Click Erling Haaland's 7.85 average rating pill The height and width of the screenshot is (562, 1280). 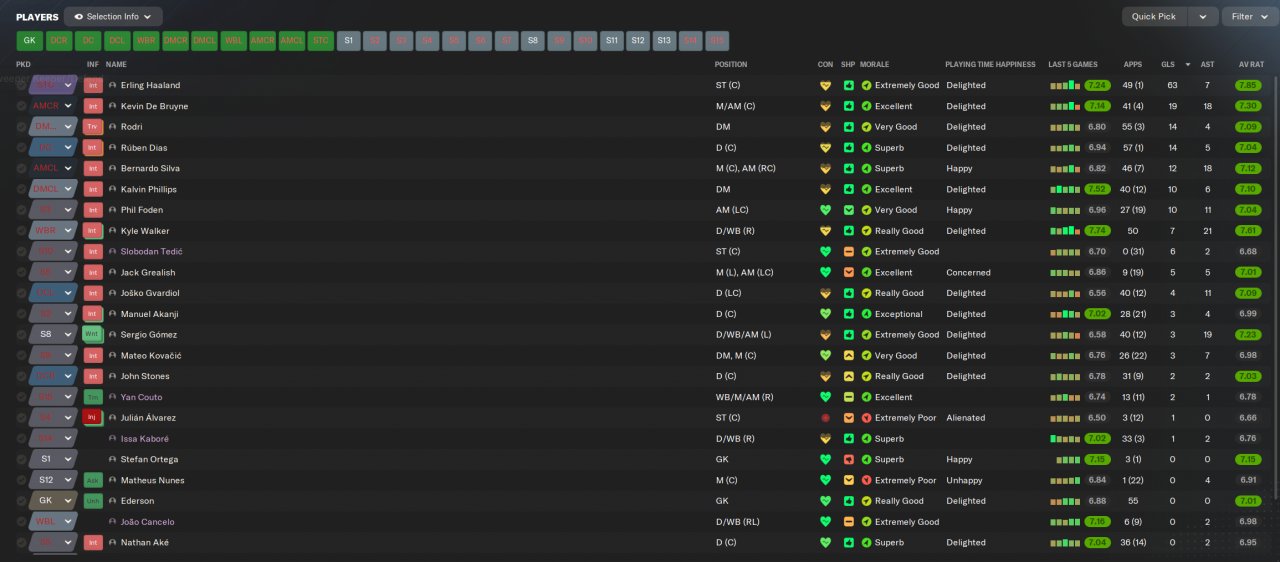[1248, 85]
